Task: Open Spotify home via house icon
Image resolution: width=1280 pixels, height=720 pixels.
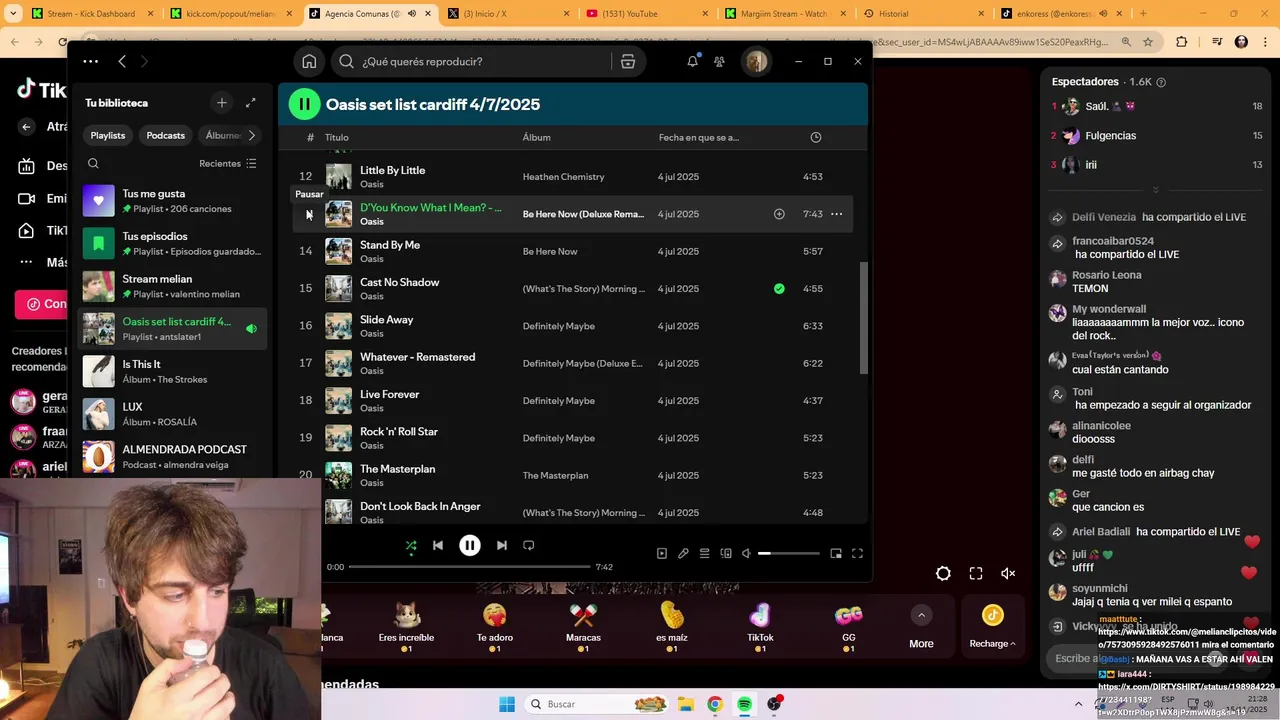Action: [309, 61]
